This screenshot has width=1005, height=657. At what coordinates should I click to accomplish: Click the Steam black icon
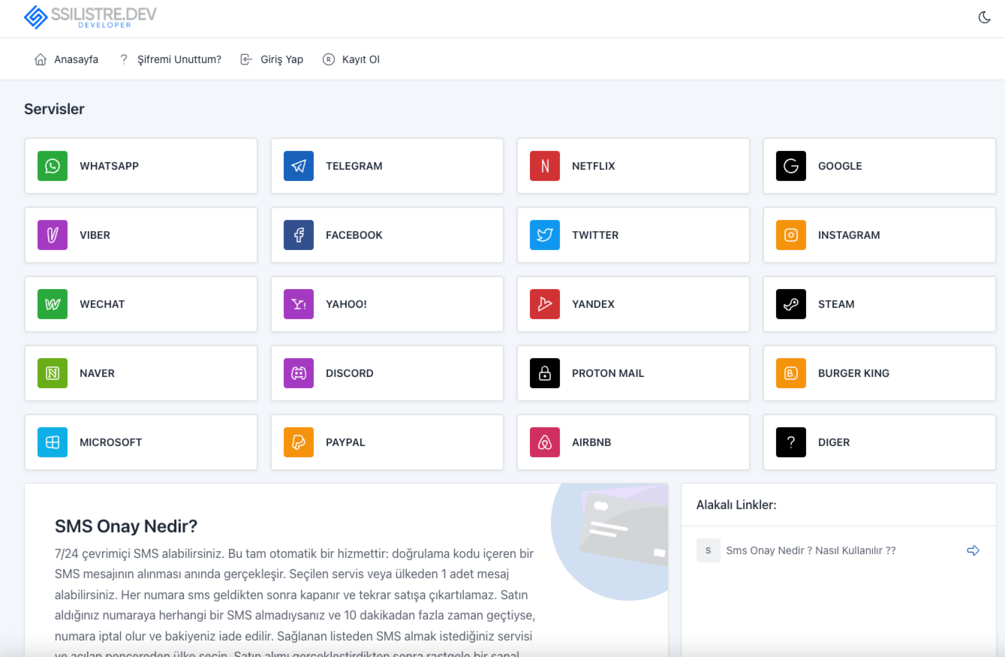pyautogui.click(x=791, y=304)
